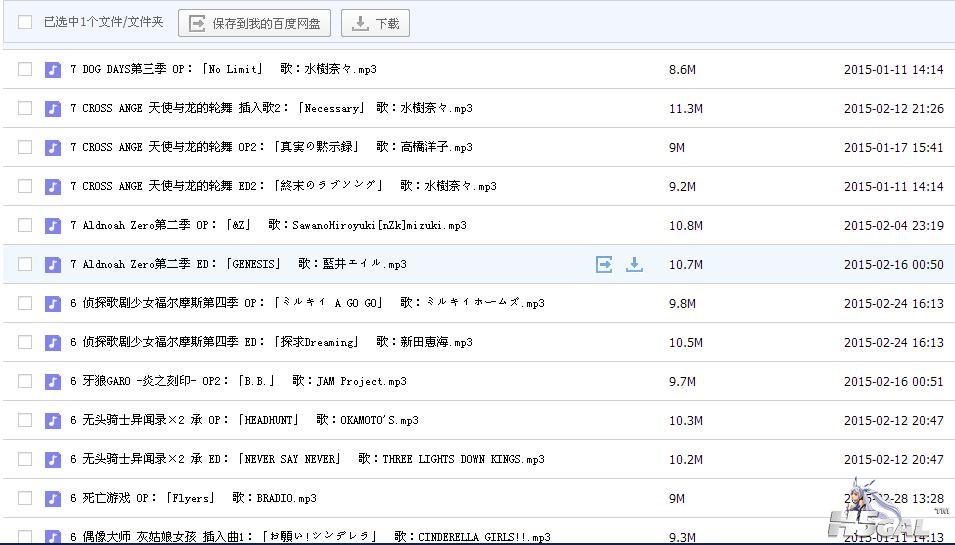Click music icon for HEADHUNT file

click(x=53, y=420)
